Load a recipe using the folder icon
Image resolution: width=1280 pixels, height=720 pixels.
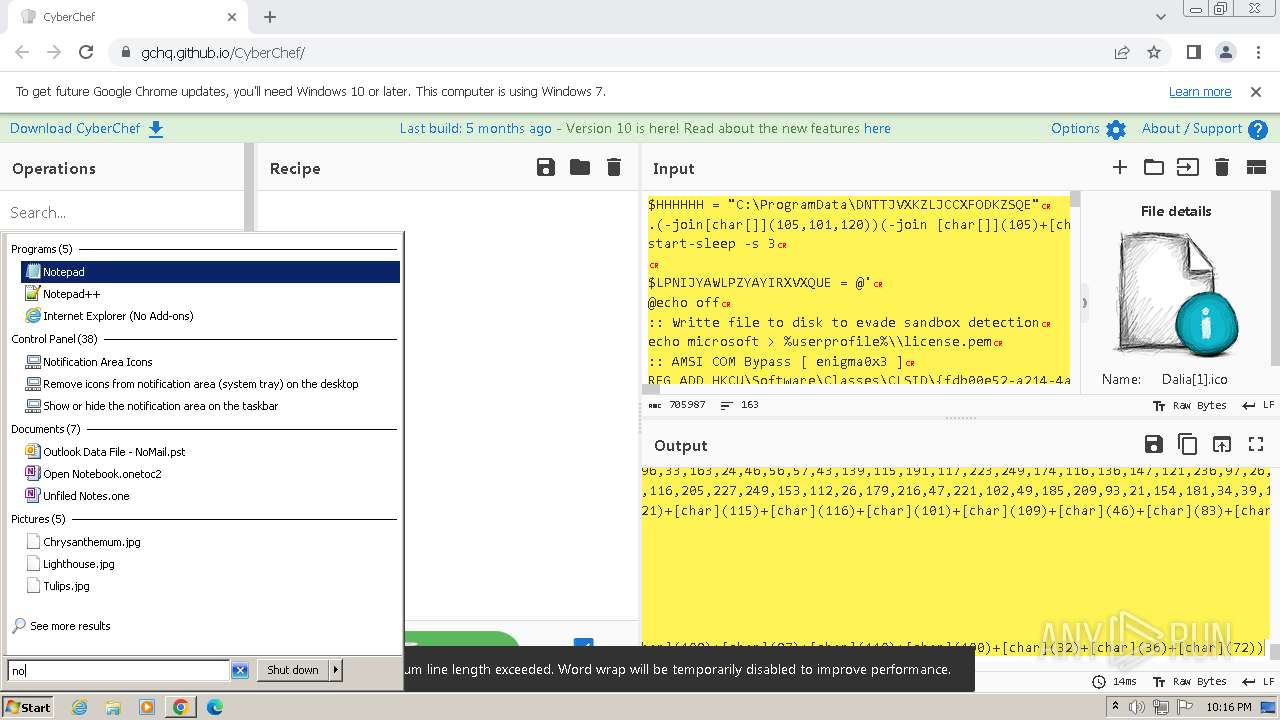click(x=580, y=167)
